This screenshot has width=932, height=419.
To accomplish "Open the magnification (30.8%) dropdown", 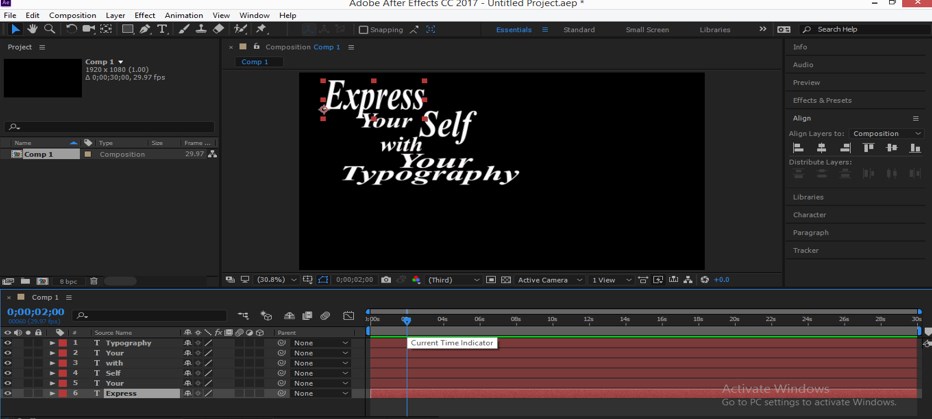I will [277, 280].
